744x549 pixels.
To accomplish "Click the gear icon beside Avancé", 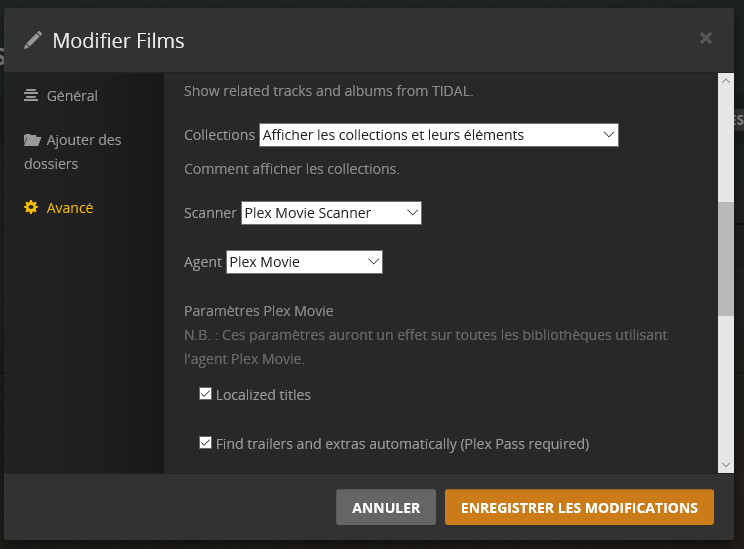I will [31, 208].
